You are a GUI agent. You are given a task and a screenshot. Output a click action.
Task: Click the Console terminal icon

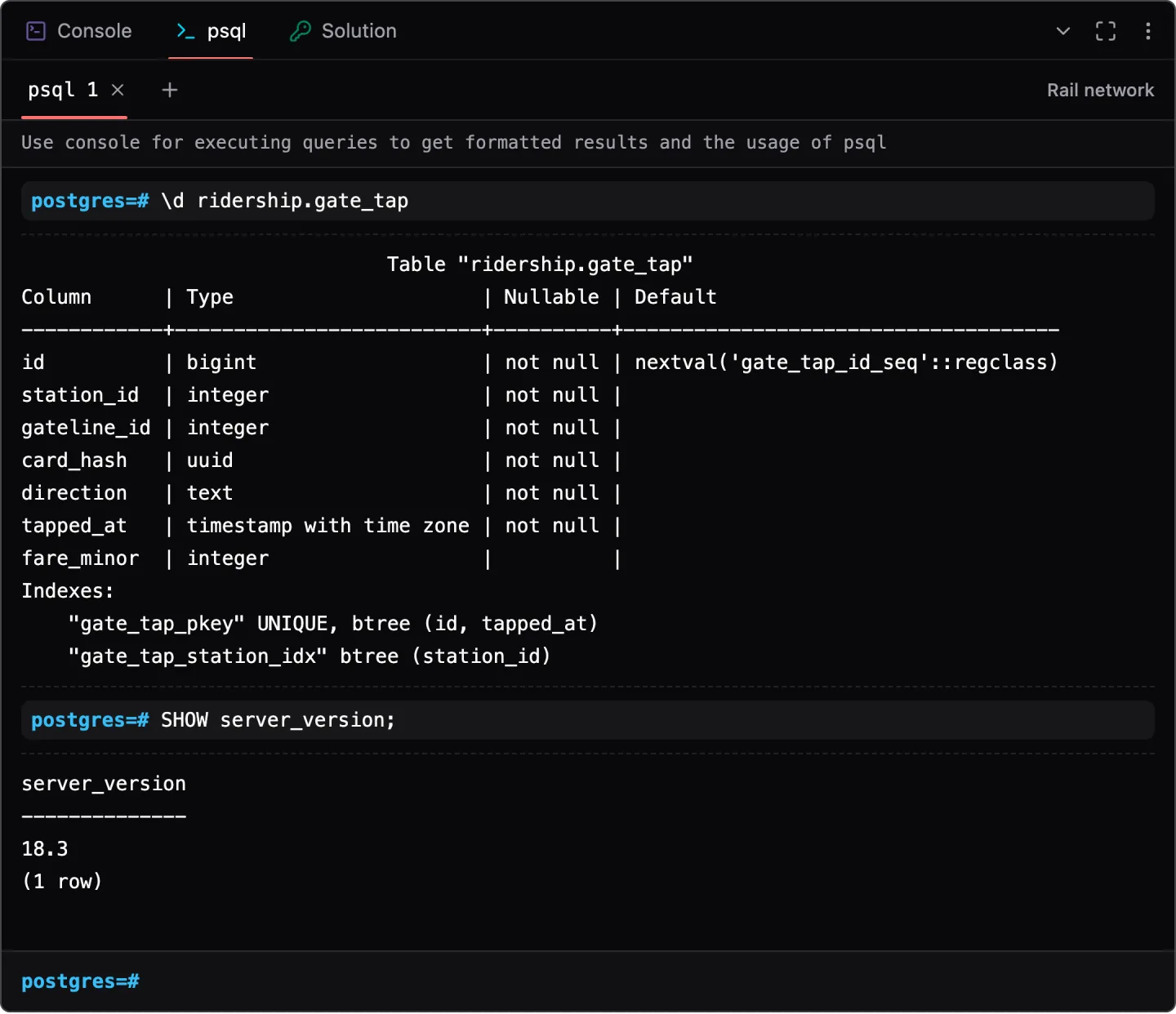(x=36, y=31)
